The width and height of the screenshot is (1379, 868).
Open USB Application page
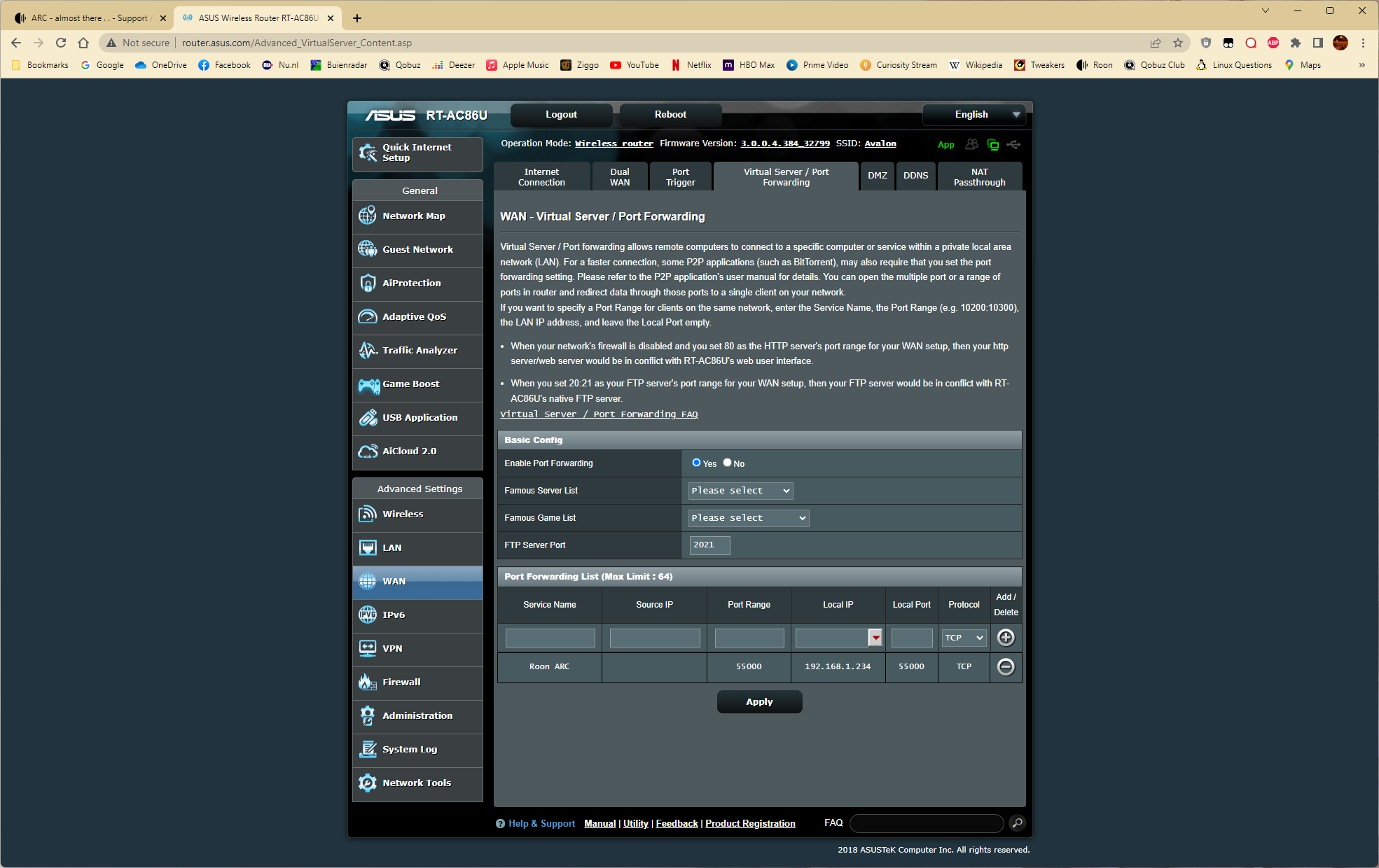pyautogui.click(x=417, y=418)
